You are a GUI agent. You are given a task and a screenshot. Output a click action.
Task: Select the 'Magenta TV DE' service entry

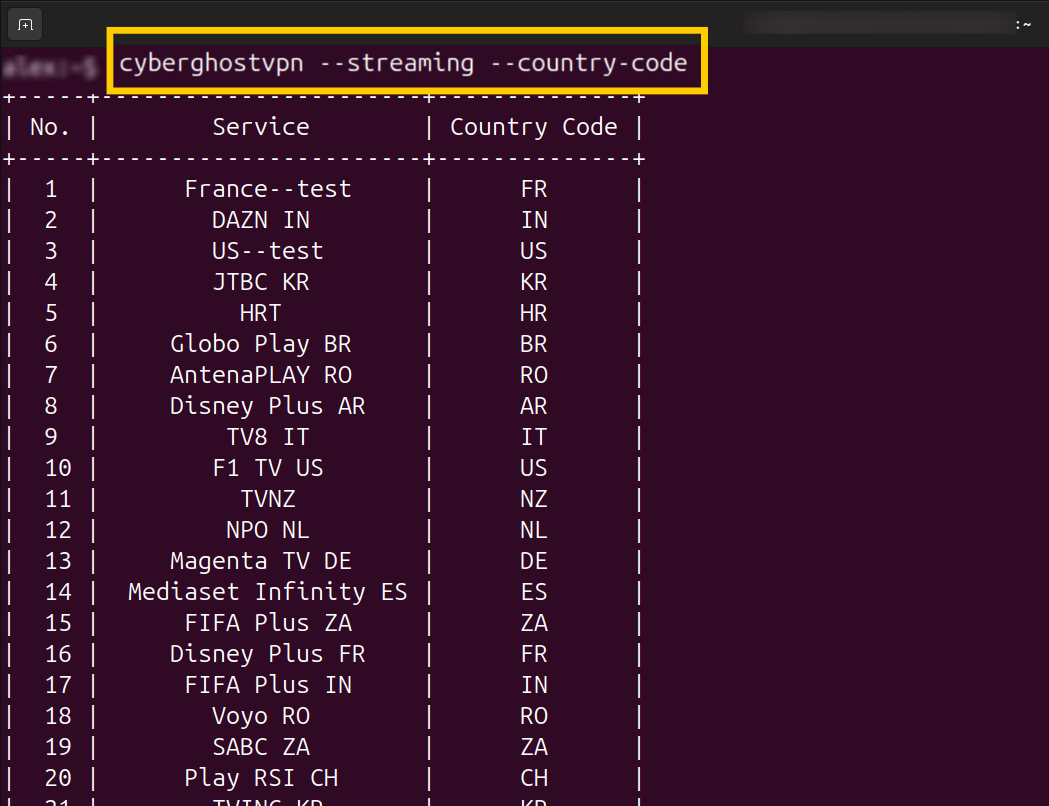(x=260, y=561)
